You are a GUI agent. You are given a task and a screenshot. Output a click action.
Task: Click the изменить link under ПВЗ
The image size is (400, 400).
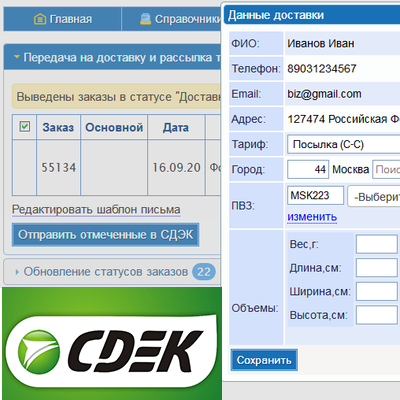[312, 217]
